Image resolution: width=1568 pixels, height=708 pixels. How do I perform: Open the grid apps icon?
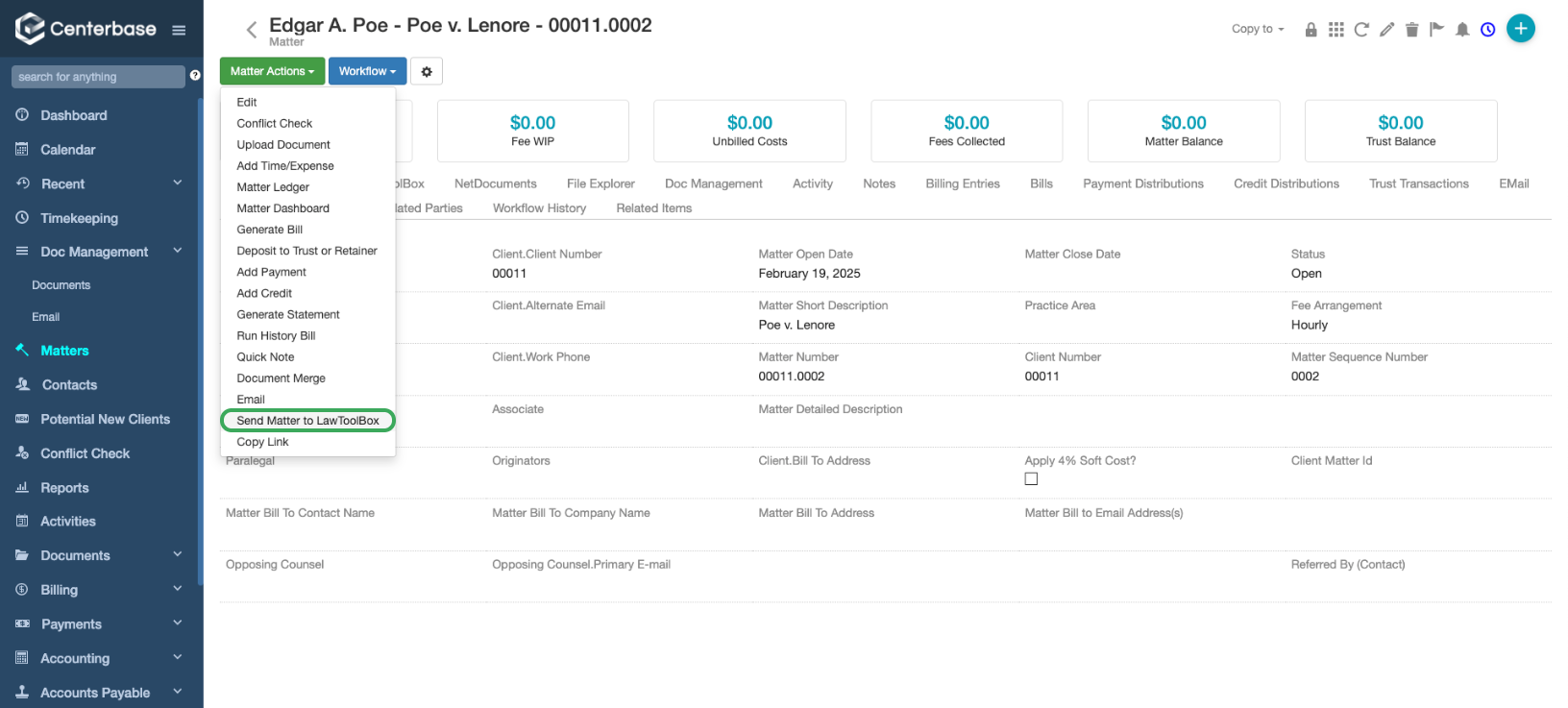1336,30
